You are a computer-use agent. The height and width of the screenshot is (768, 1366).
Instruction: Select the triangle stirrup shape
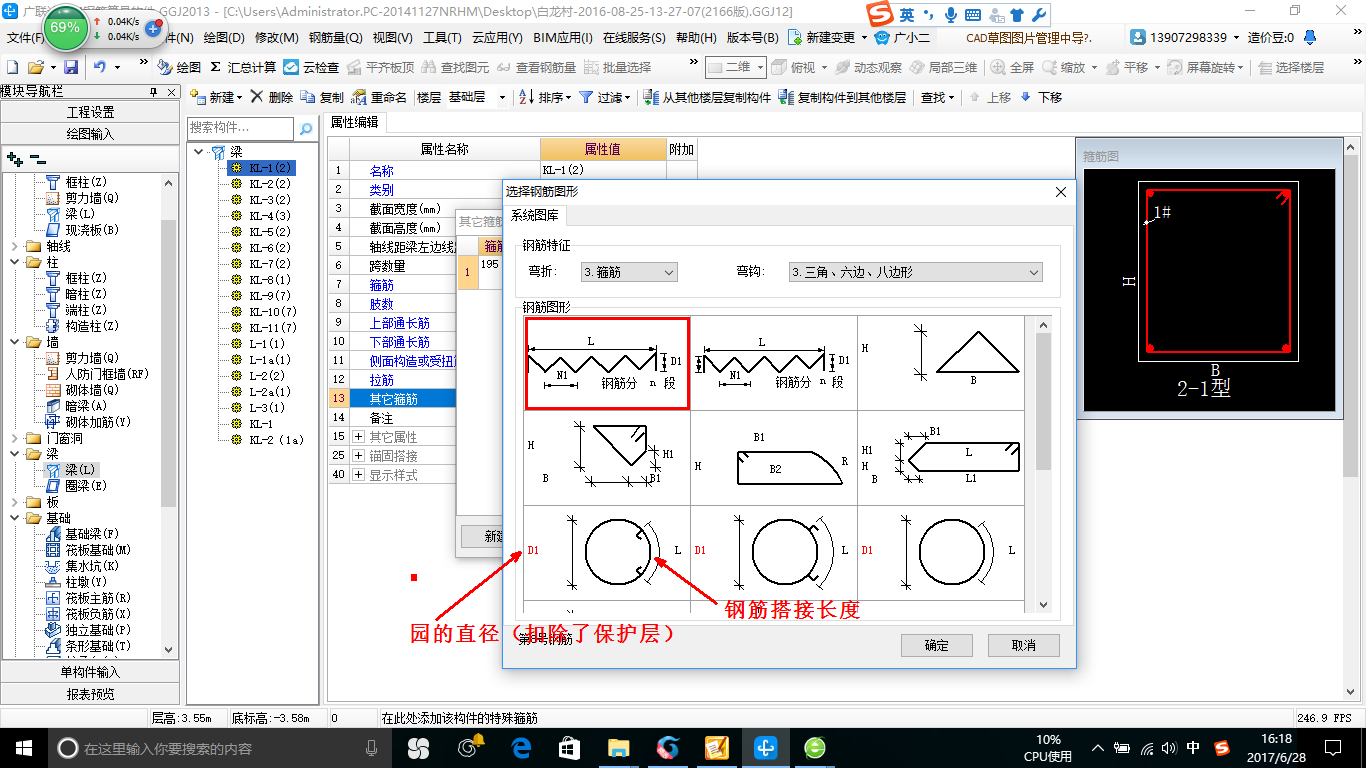point(940,363)
